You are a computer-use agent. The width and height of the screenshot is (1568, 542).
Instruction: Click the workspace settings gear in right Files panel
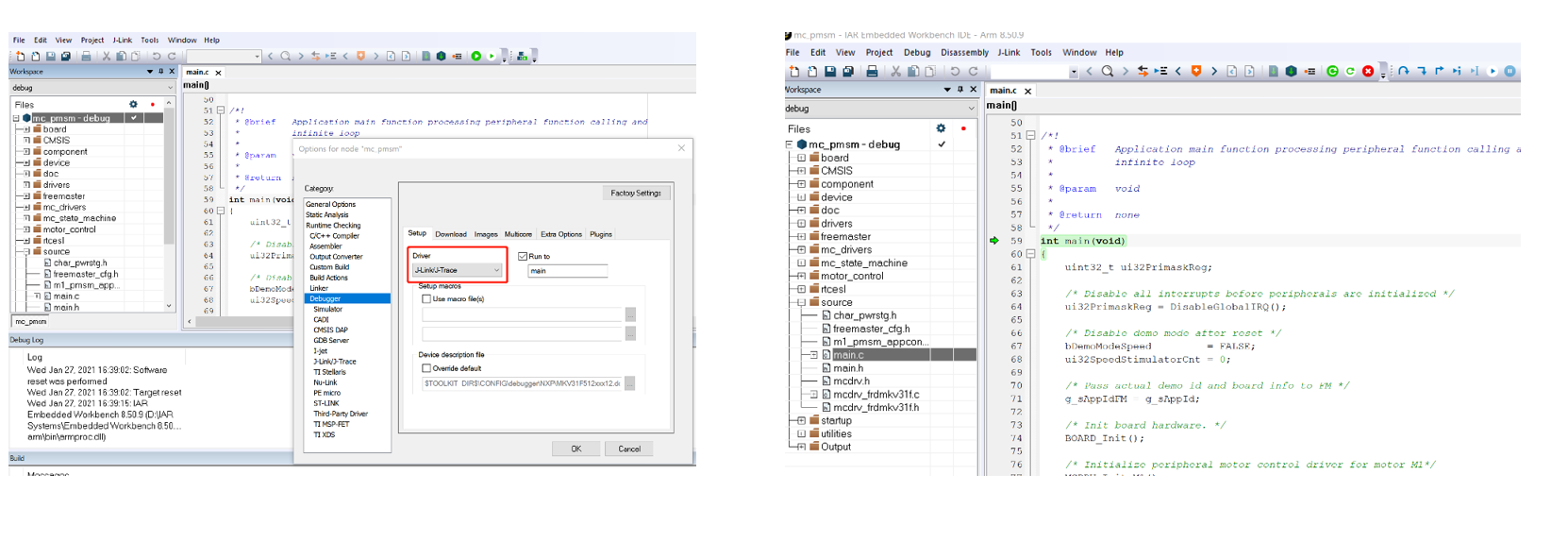941,128
